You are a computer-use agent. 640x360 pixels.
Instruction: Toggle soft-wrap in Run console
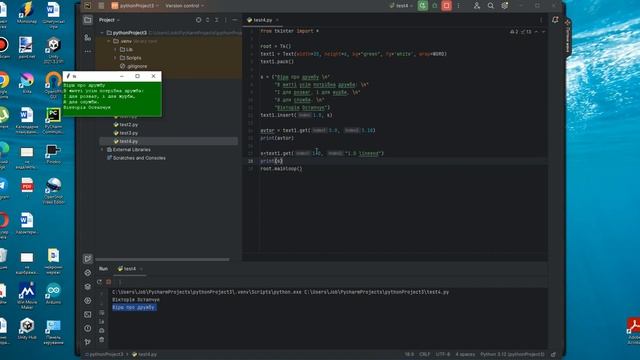click(102, 313)
